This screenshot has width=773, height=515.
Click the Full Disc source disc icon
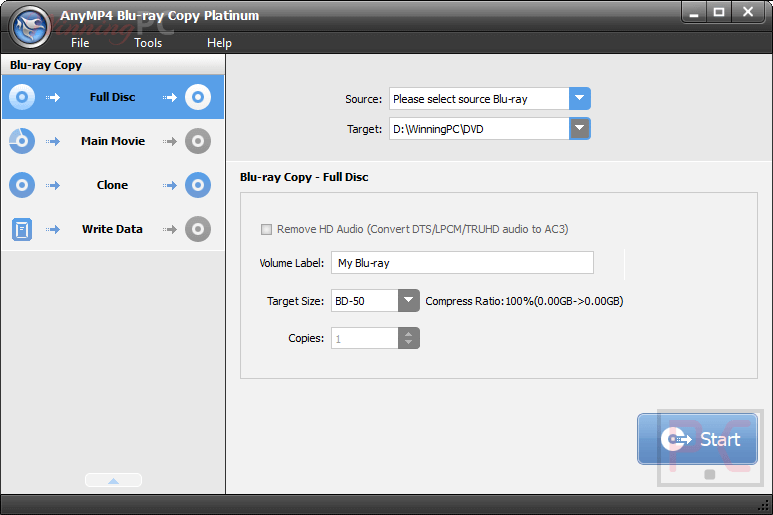(22, 97)
